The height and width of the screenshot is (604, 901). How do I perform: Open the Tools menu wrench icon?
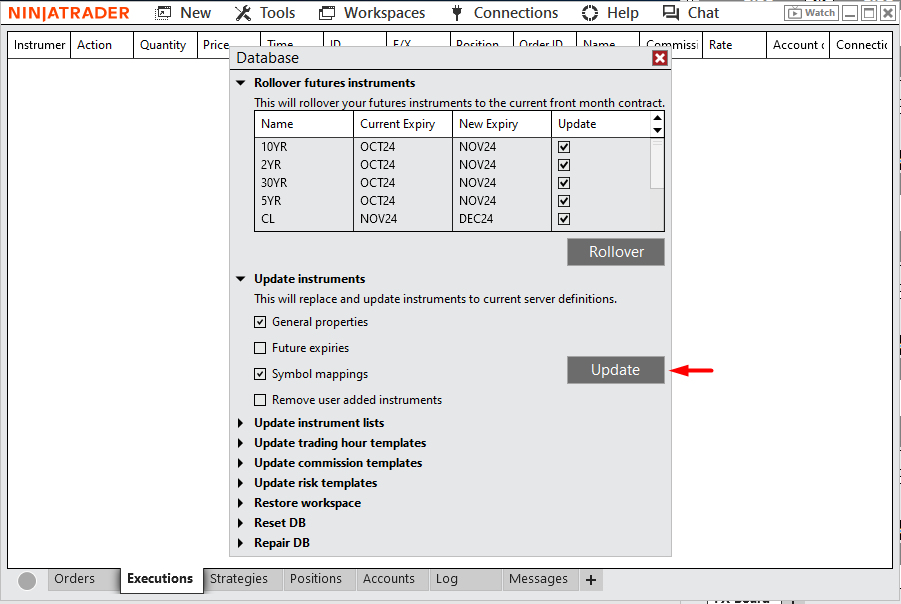point(243,13)
